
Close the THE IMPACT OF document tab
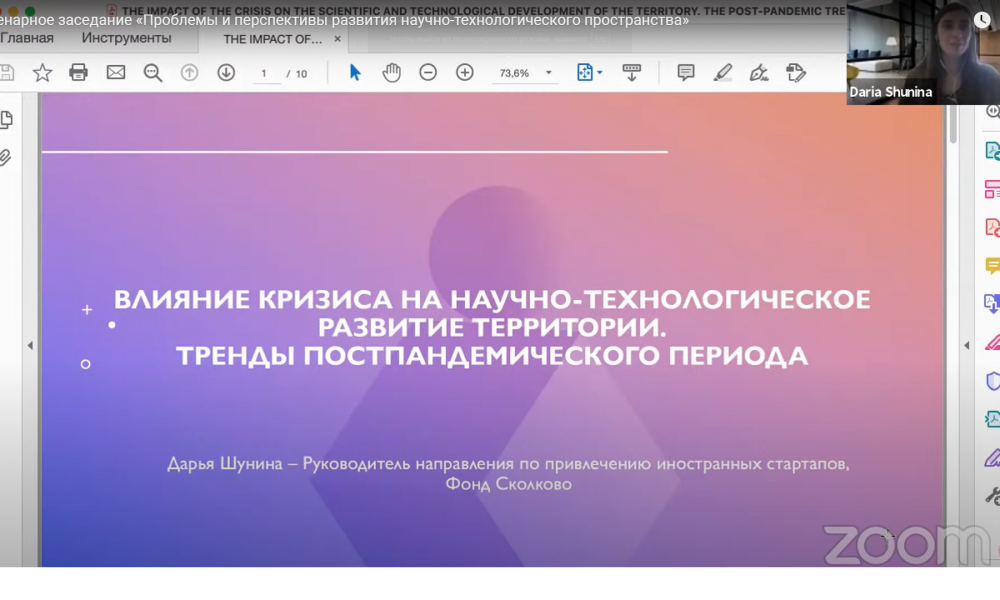(337, 39)
